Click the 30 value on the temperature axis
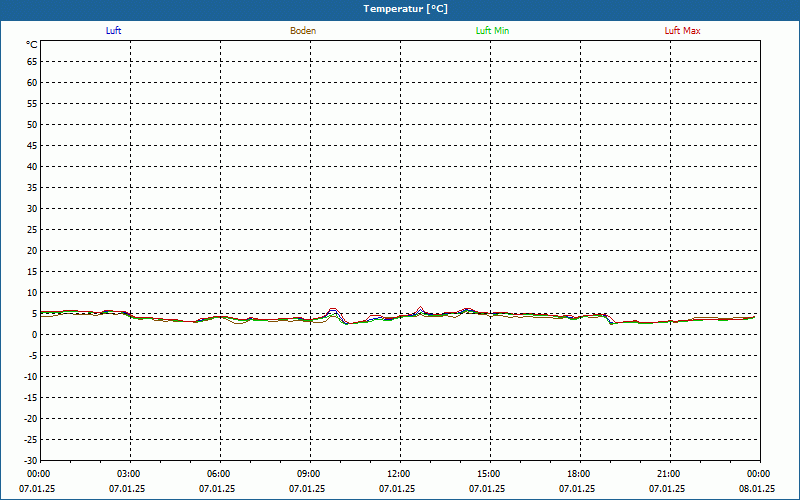The image size is (800, 500). (x=32, y=209)
